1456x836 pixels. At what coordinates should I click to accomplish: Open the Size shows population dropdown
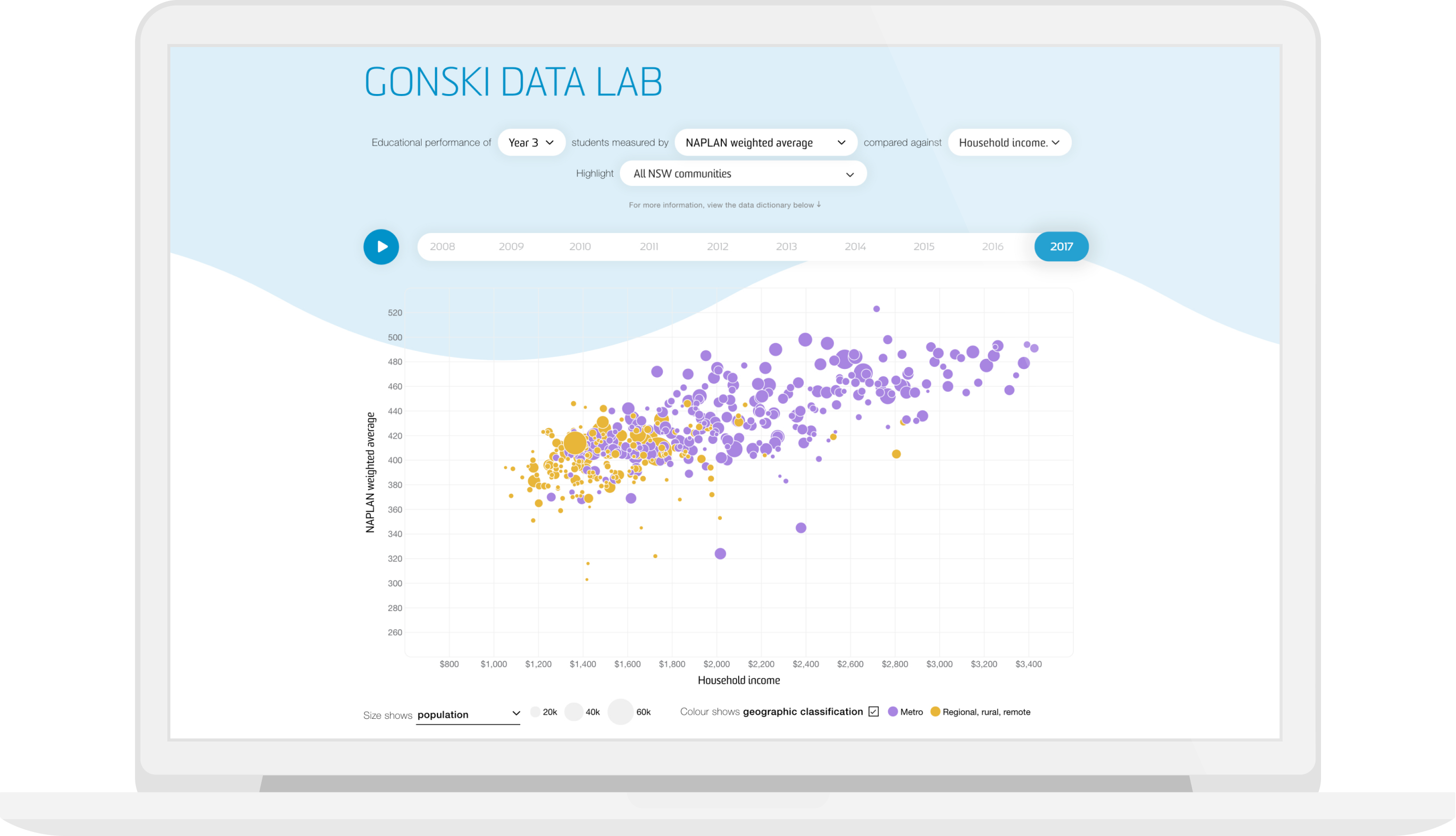(x=468, y=714)
